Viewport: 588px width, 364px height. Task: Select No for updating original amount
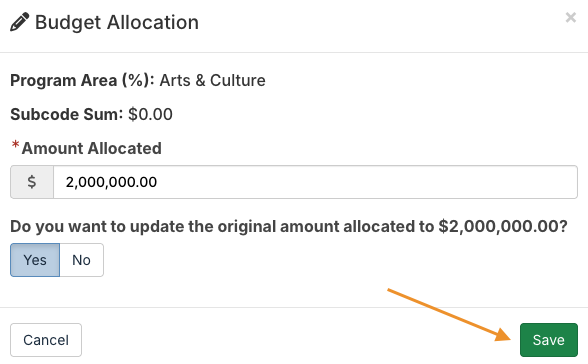click(81, 260)
